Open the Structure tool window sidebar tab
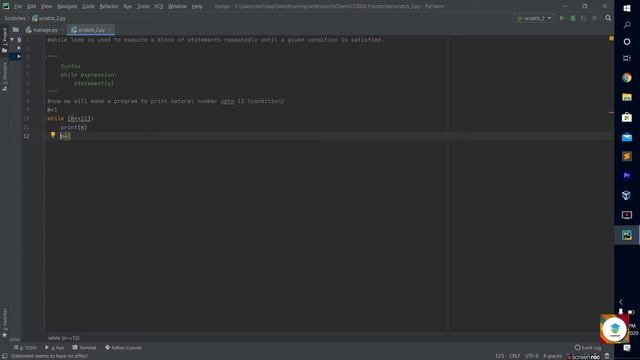The image size is (640, 360). [x=4, y=77]
